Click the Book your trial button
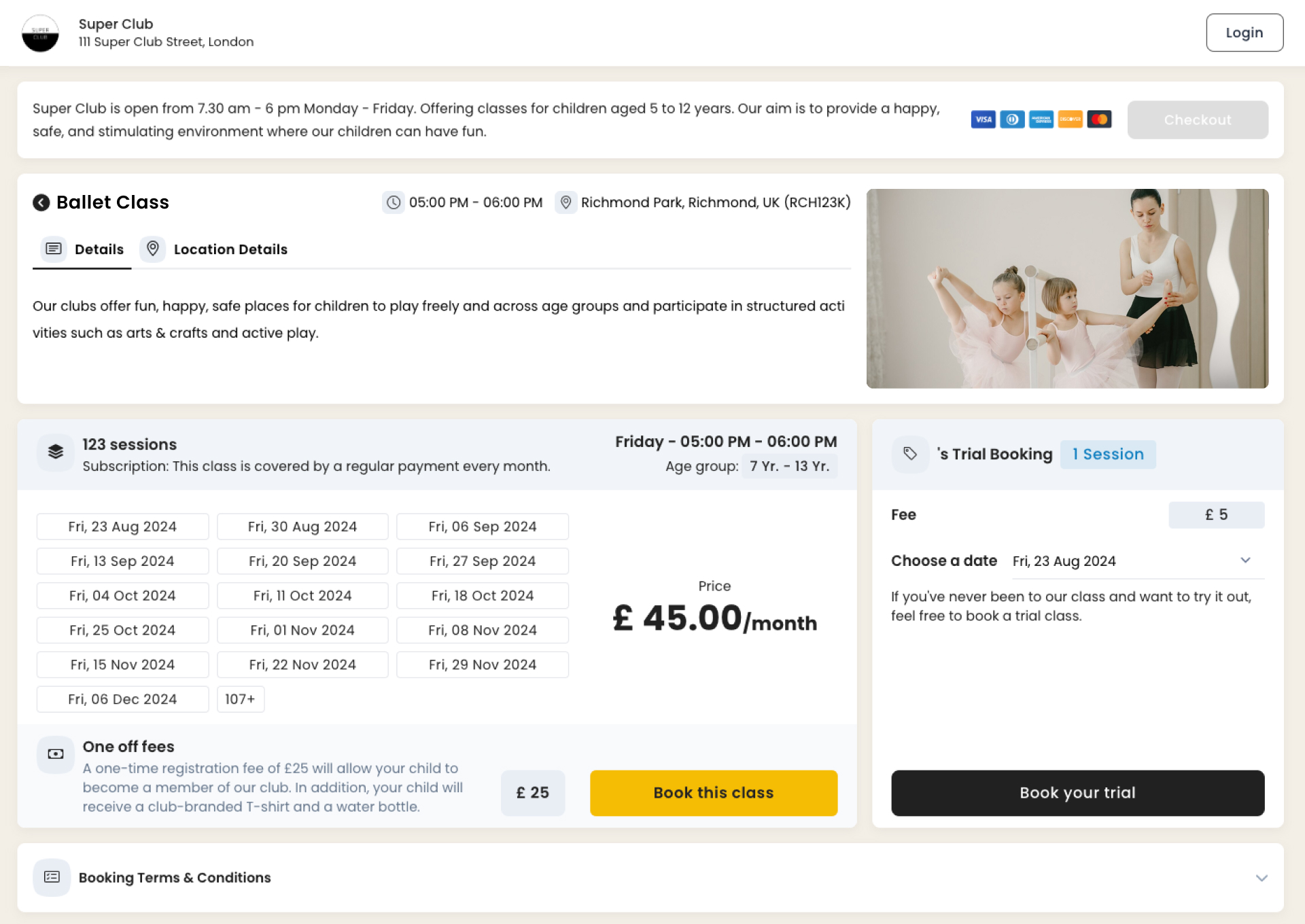The height and width of the screenshot is (924, 1305). click(x=1077, y=793)
